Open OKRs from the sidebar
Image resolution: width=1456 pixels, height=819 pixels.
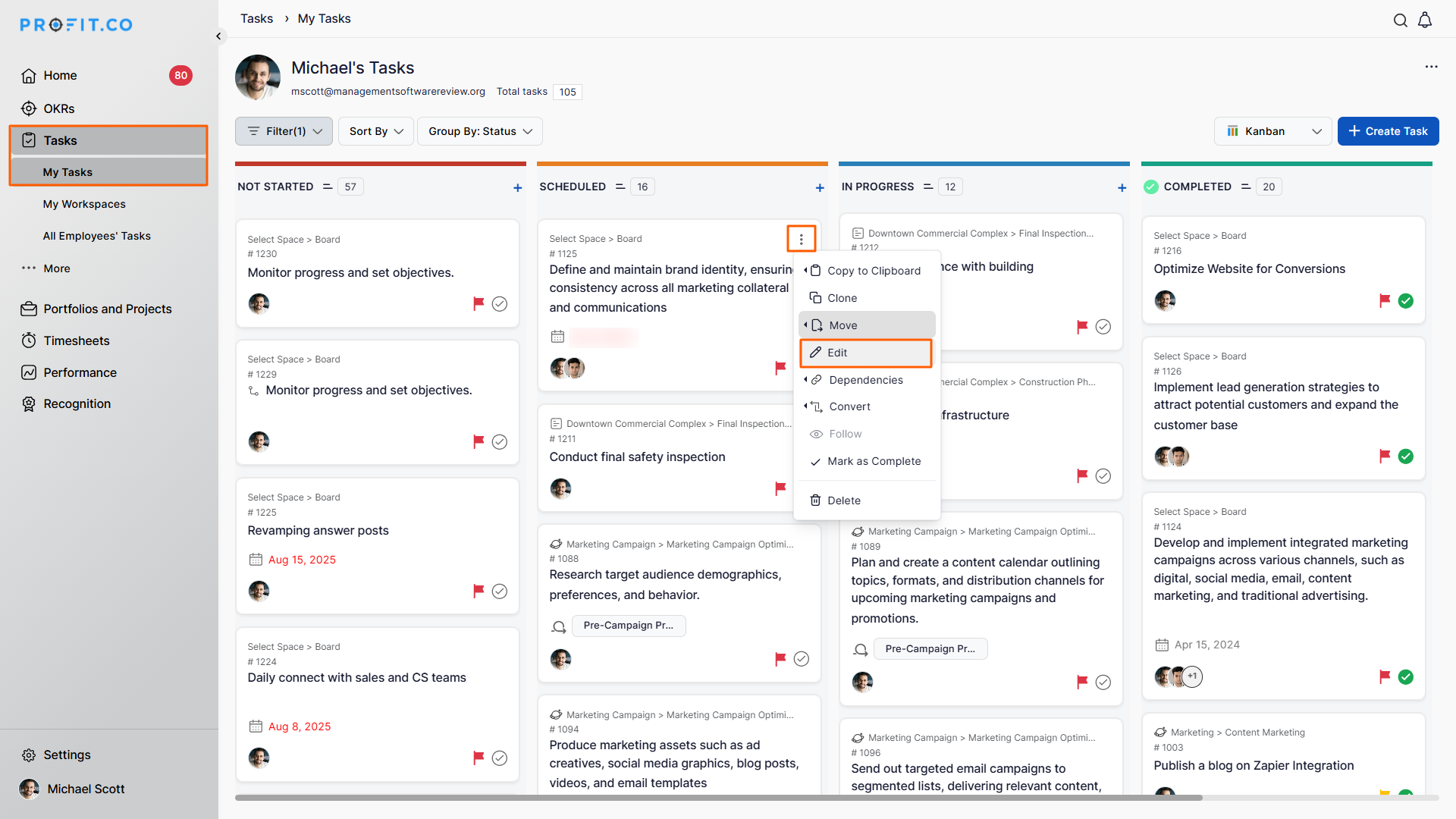coord(59,108)
